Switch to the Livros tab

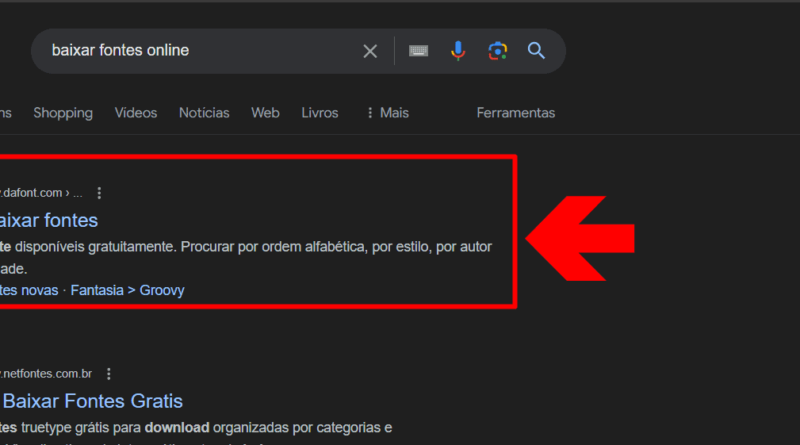coord(320,113)
